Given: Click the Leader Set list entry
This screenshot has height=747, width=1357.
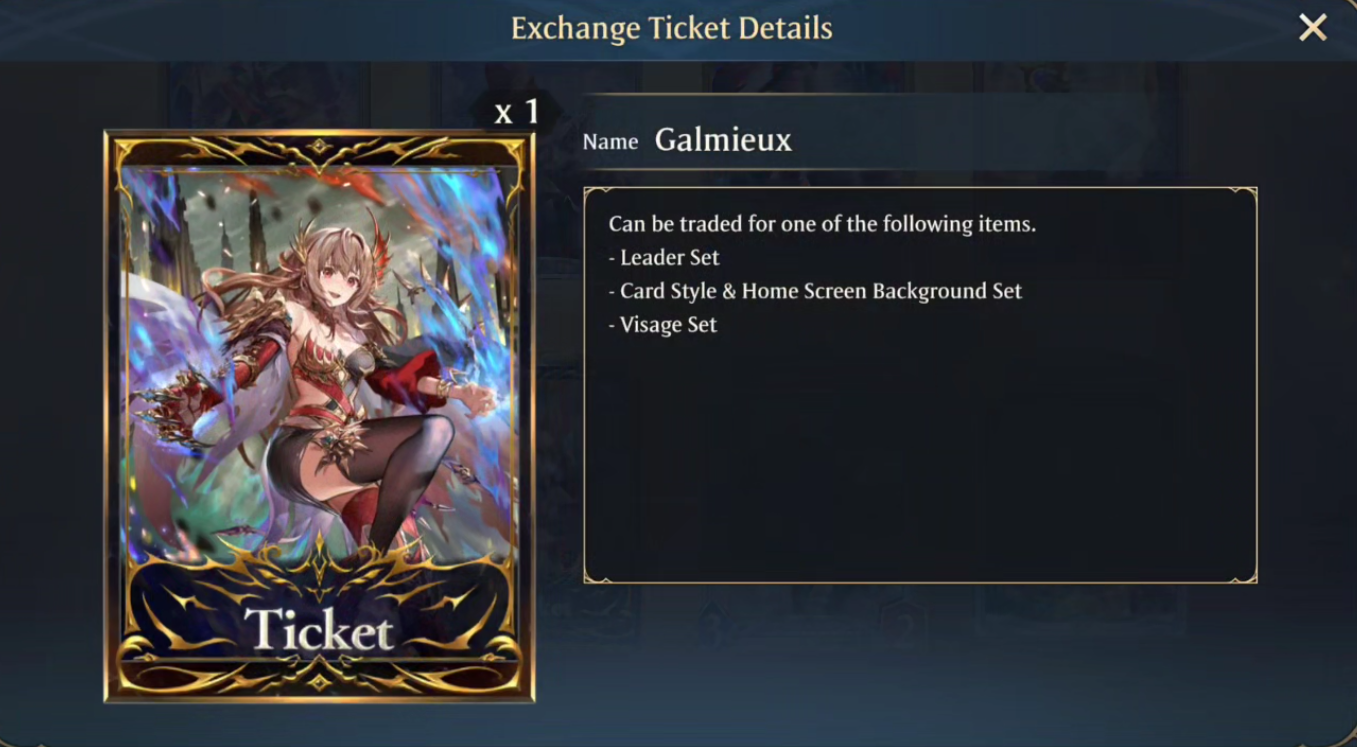Looking at the screenshot, I should point(664,257).
